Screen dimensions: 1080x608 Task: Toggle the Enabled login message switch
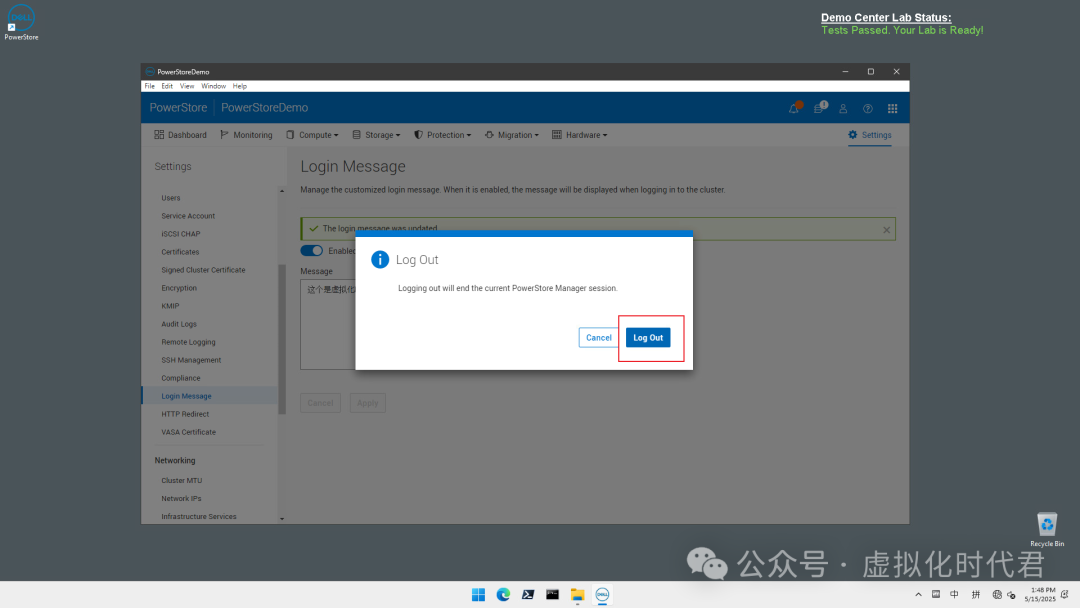311,251
